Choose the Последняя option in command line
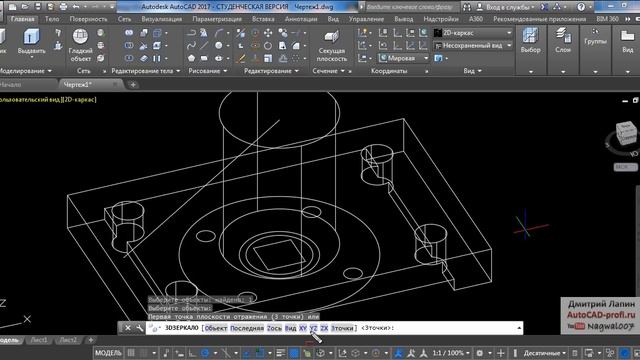This screenshot has height=360, width=640. tap(247, 328)
